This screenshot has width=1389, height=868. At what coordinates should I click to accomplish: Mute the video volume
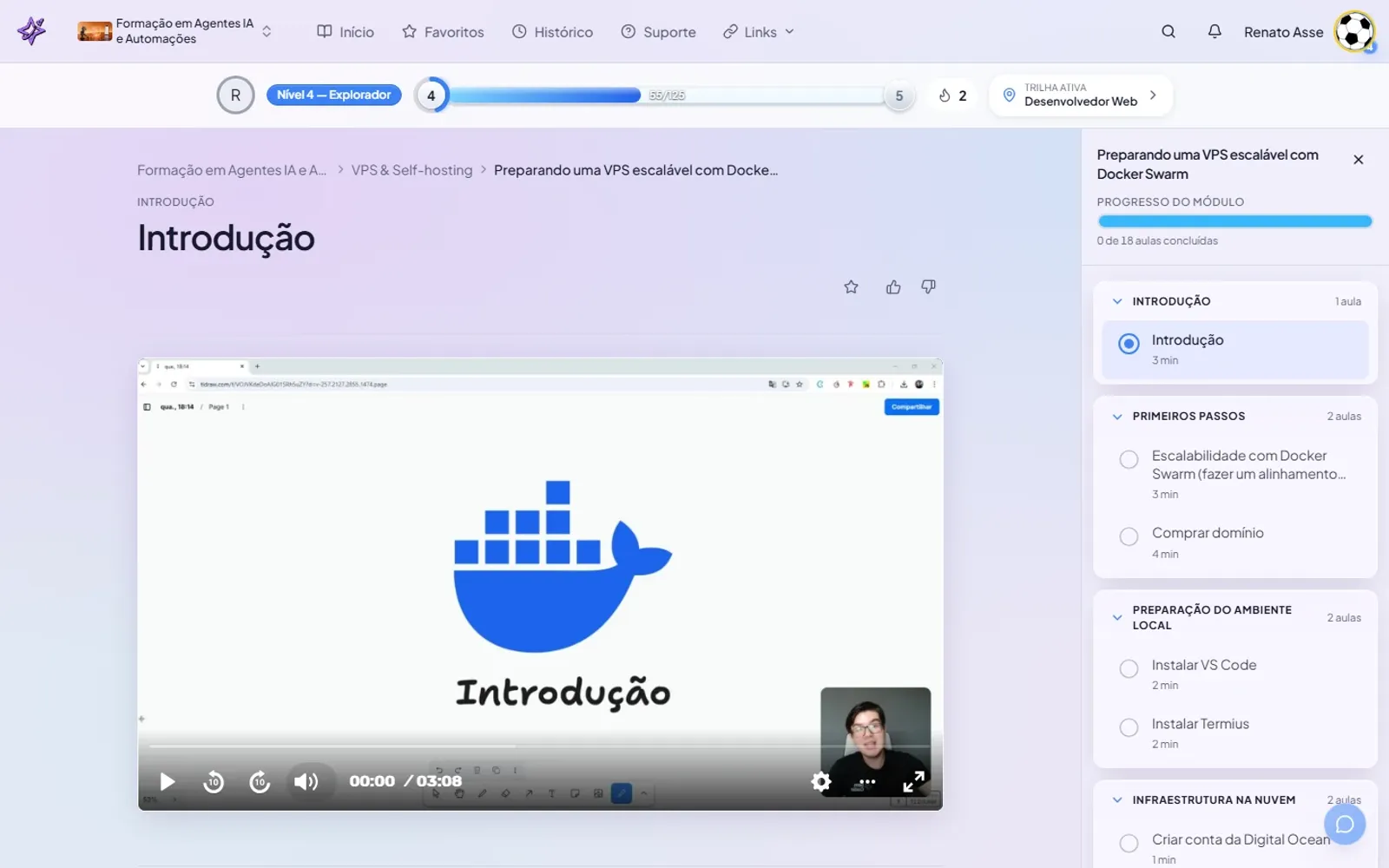point(306,782)
